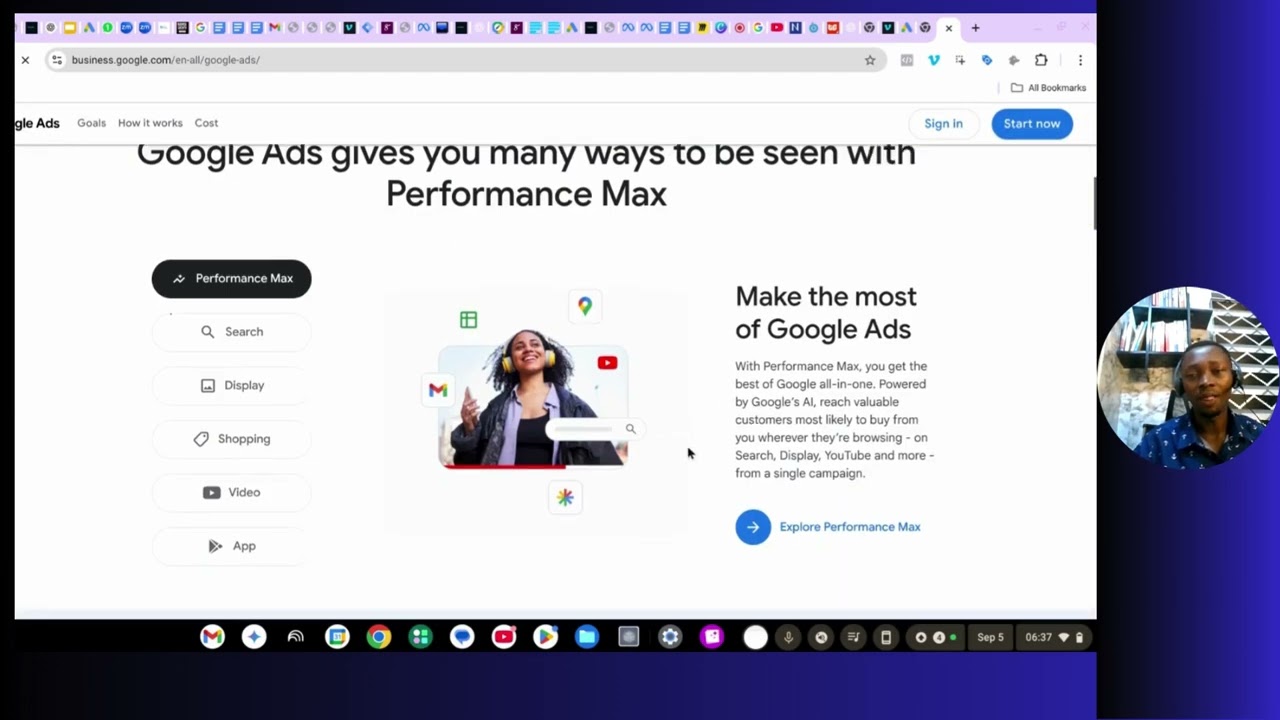
Task: Click the colorful Photos icon in illustration
Action: [565, 497]
